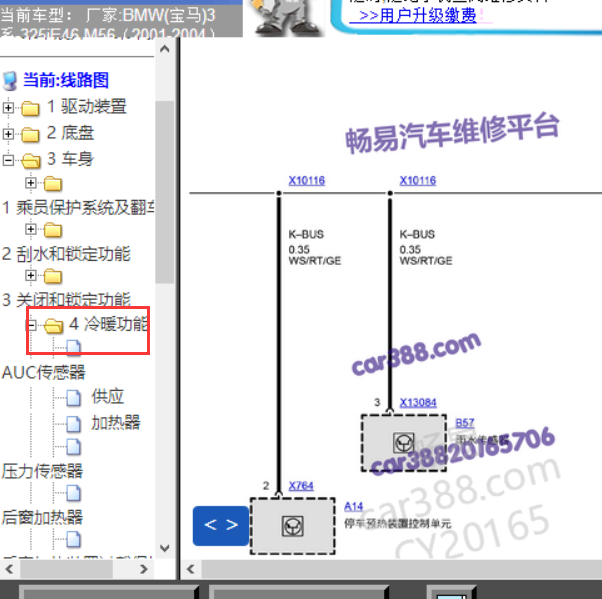This screenshot has height=599, width=602.
Task: Click tree panel scroll down arrow
Action: tap(165, 548)
